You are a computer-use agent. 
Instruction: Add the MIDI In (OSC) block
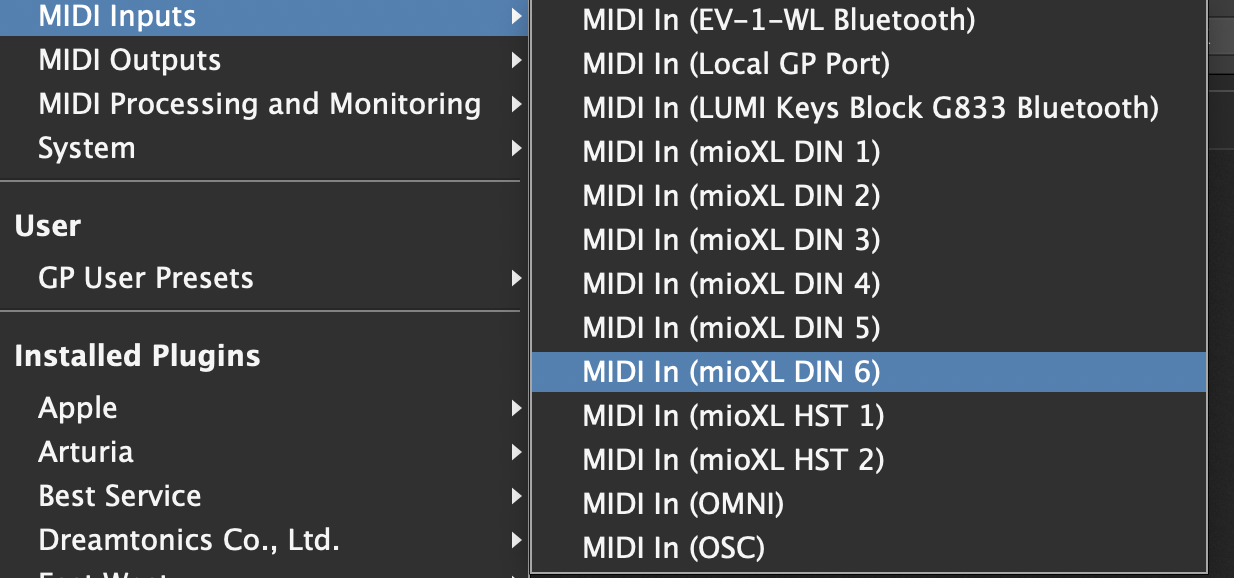673,548
